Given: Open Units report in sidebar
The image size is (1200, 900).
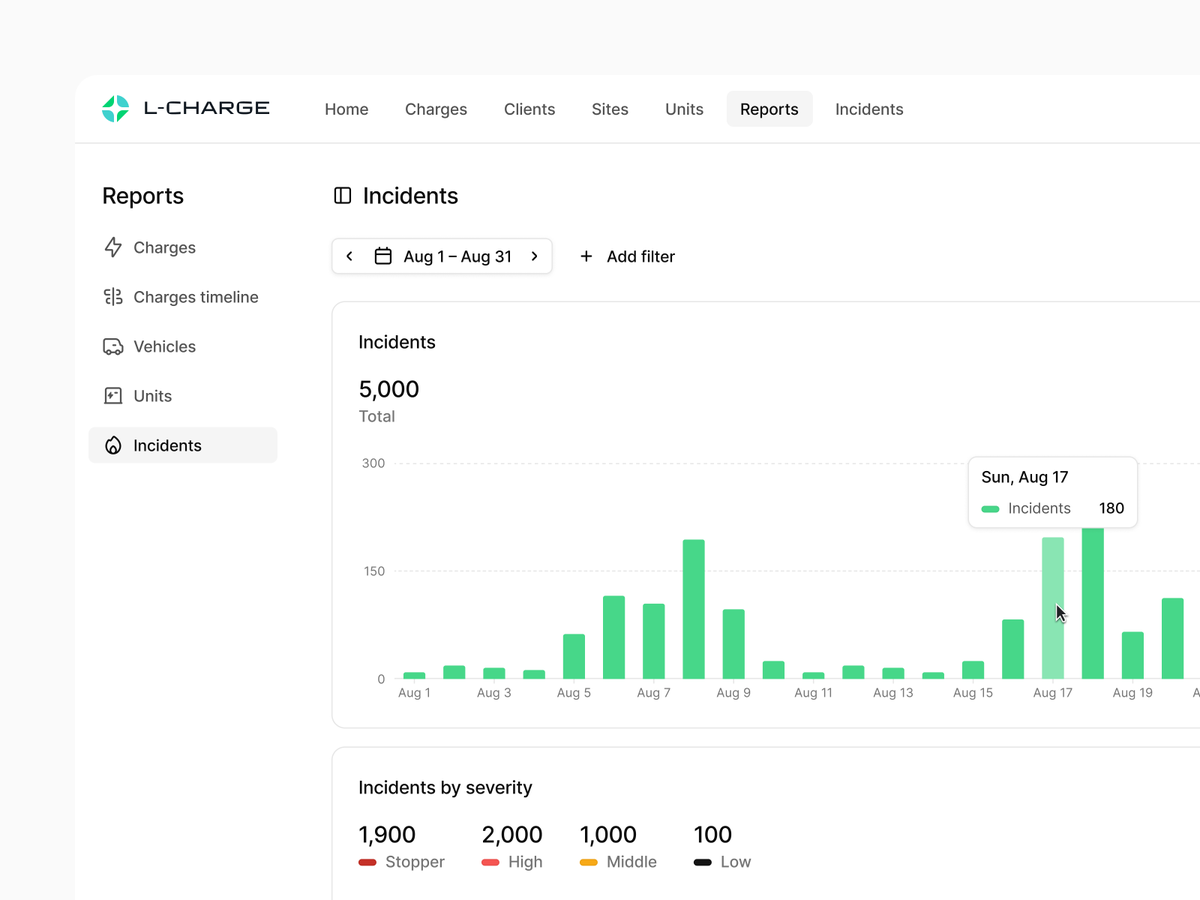Looking at the screenshot, I should [x=183, y=396].
